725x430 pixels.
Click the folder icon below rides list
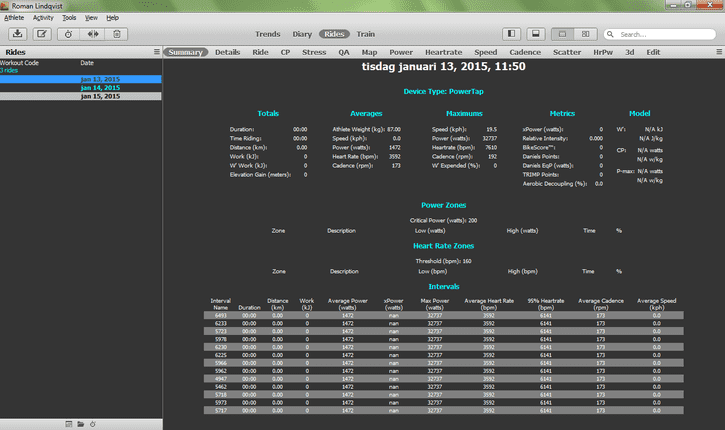click(x=80, y=424)
